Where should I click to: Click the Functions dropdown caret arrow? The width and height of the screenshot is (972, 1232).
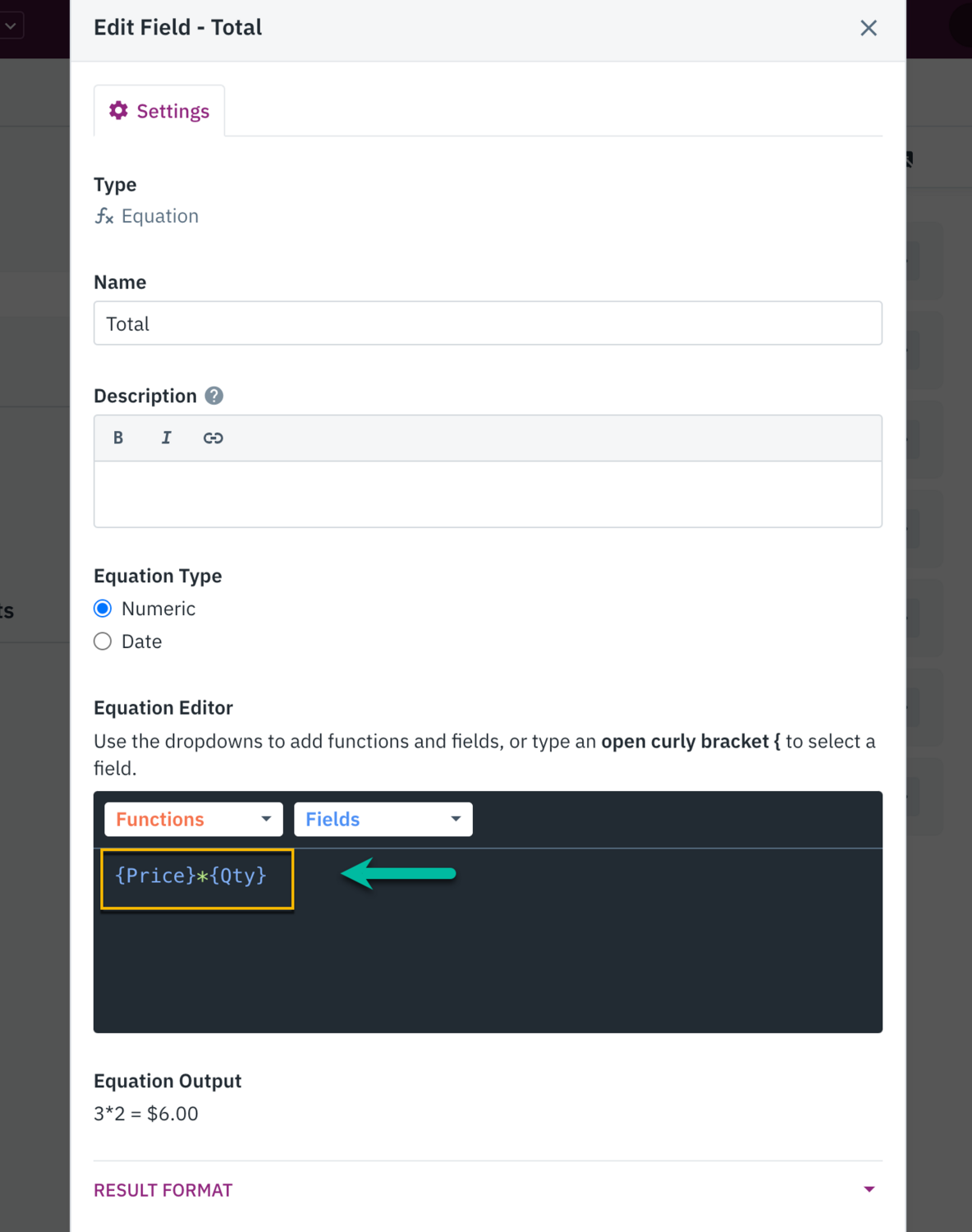pyautogui.click(x=266, y=820)
